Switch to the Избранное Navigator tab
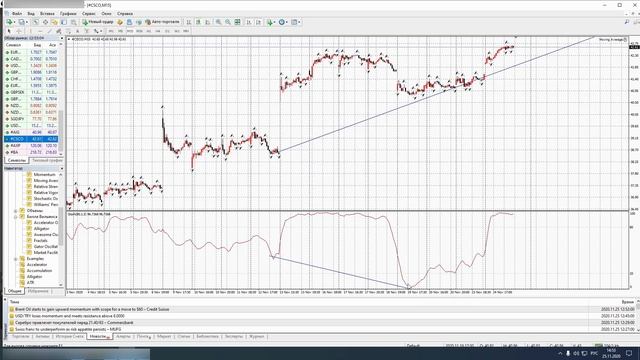Image resolution: width=640 pixels, height=360 pixels. [38, 291]
